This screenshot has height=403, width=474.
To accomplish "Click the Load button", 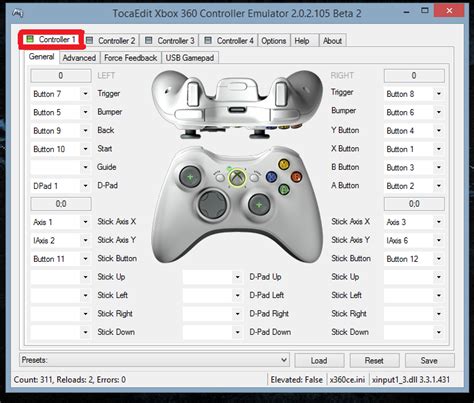I will click(319, 360).
